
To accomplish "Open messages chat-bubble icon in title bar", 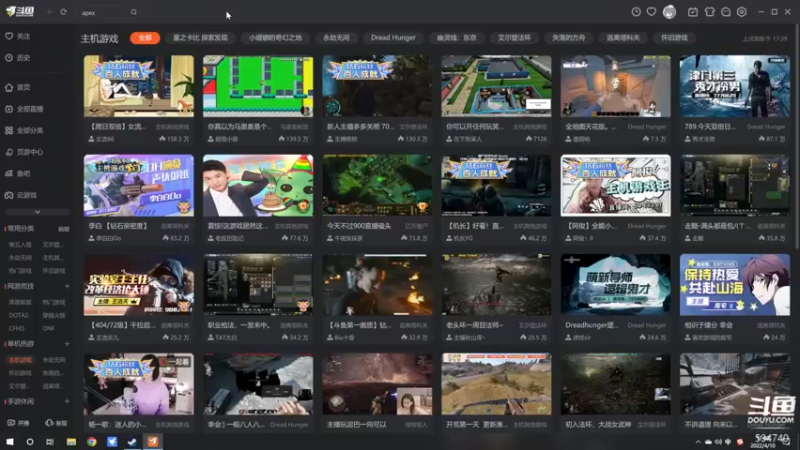I will (x=726, y=12).
